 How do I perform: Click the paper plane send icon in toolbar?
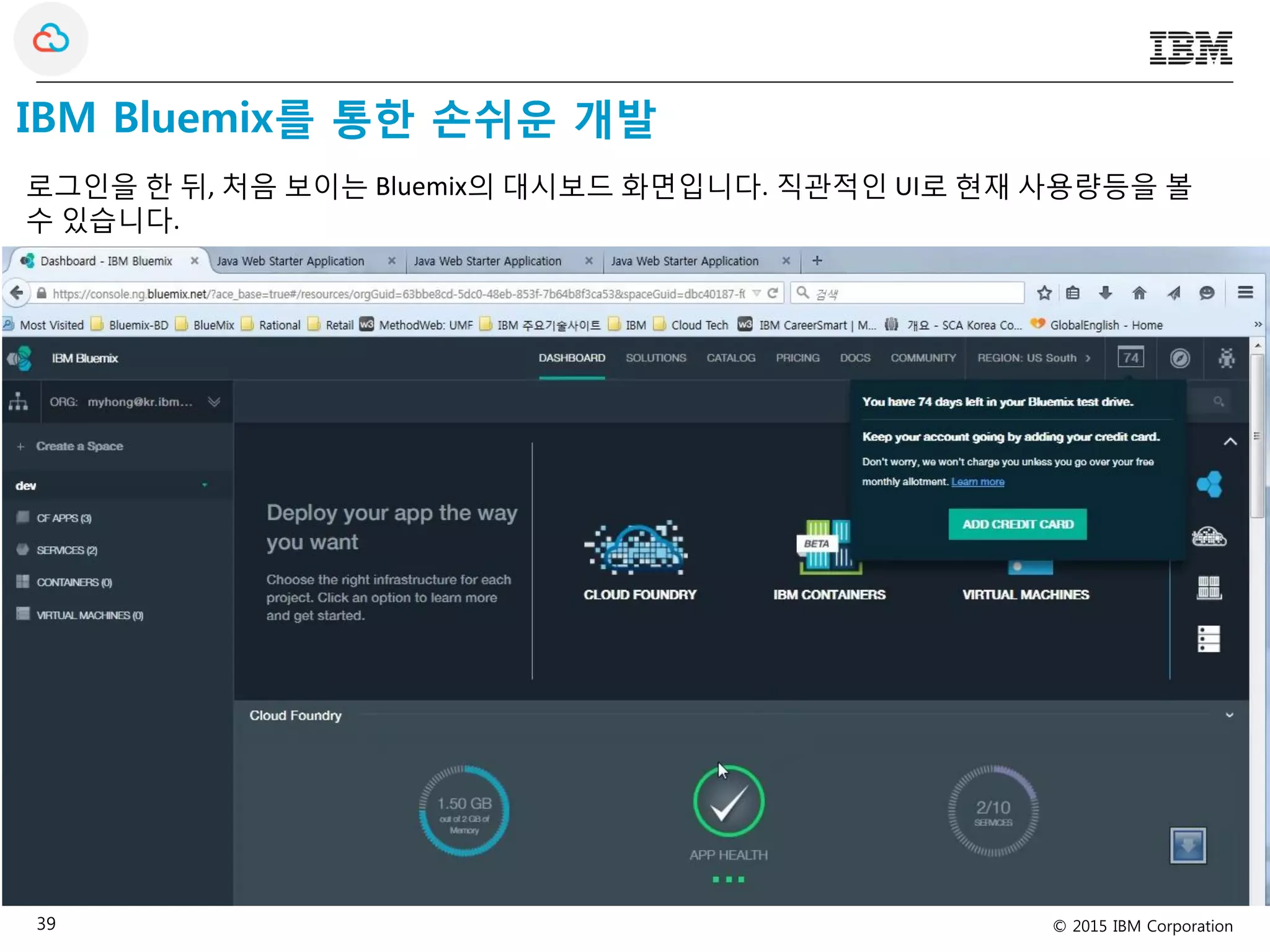(1173, 293)
